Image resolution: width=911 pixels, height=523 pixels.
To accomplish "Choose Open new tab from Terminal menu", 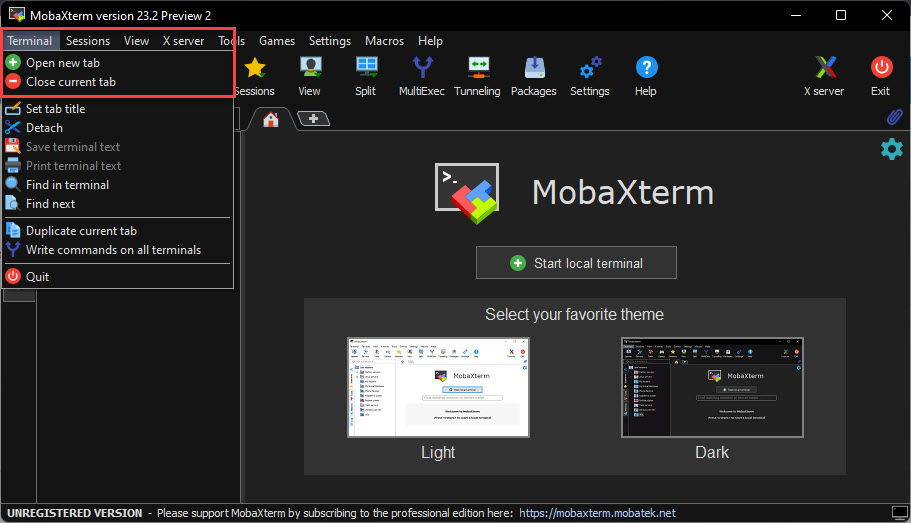I will click(118, 63).
